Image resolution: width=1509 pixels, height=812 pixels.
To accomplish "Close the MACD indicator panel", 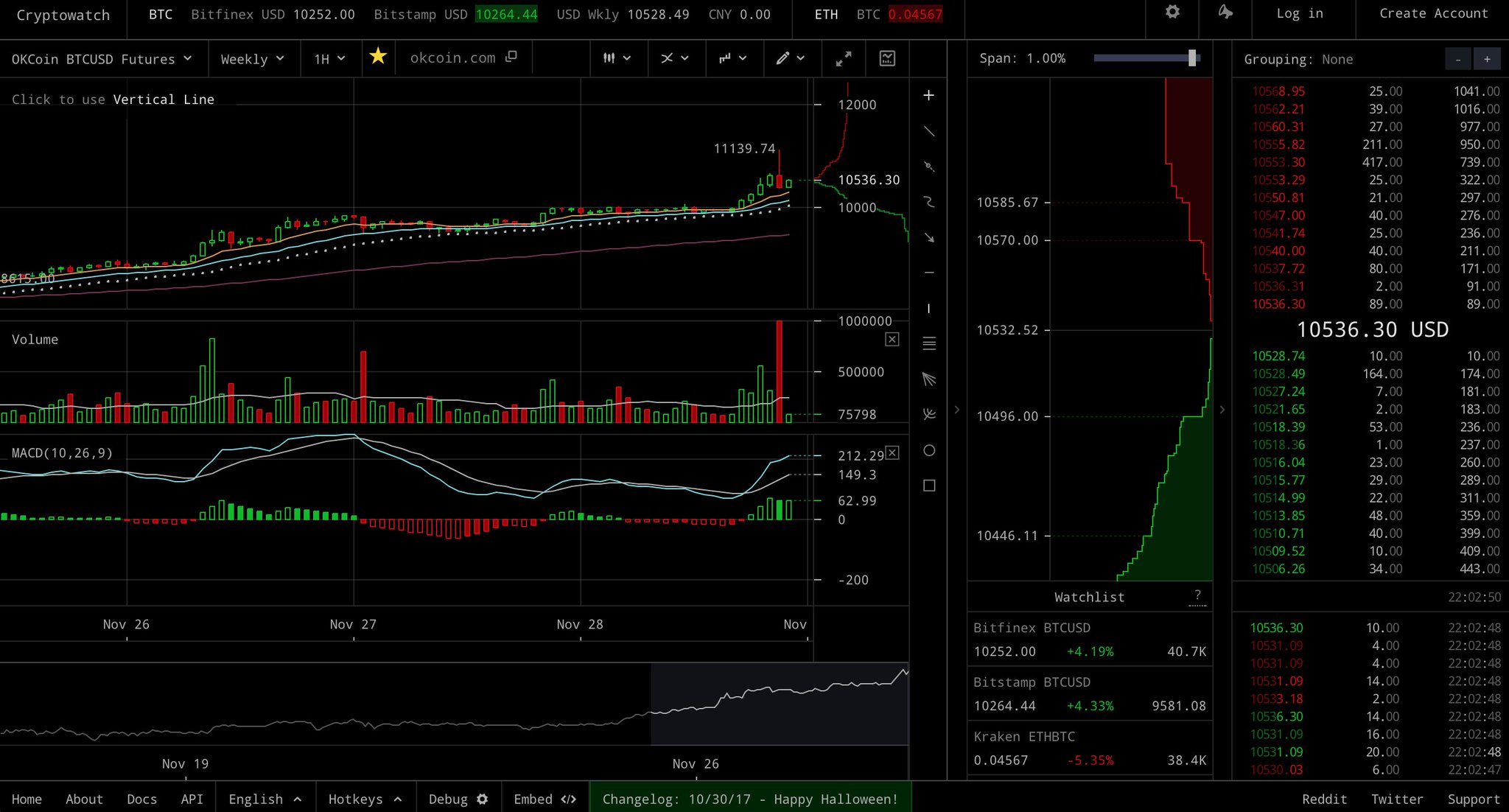I will [x=892, y=452].
